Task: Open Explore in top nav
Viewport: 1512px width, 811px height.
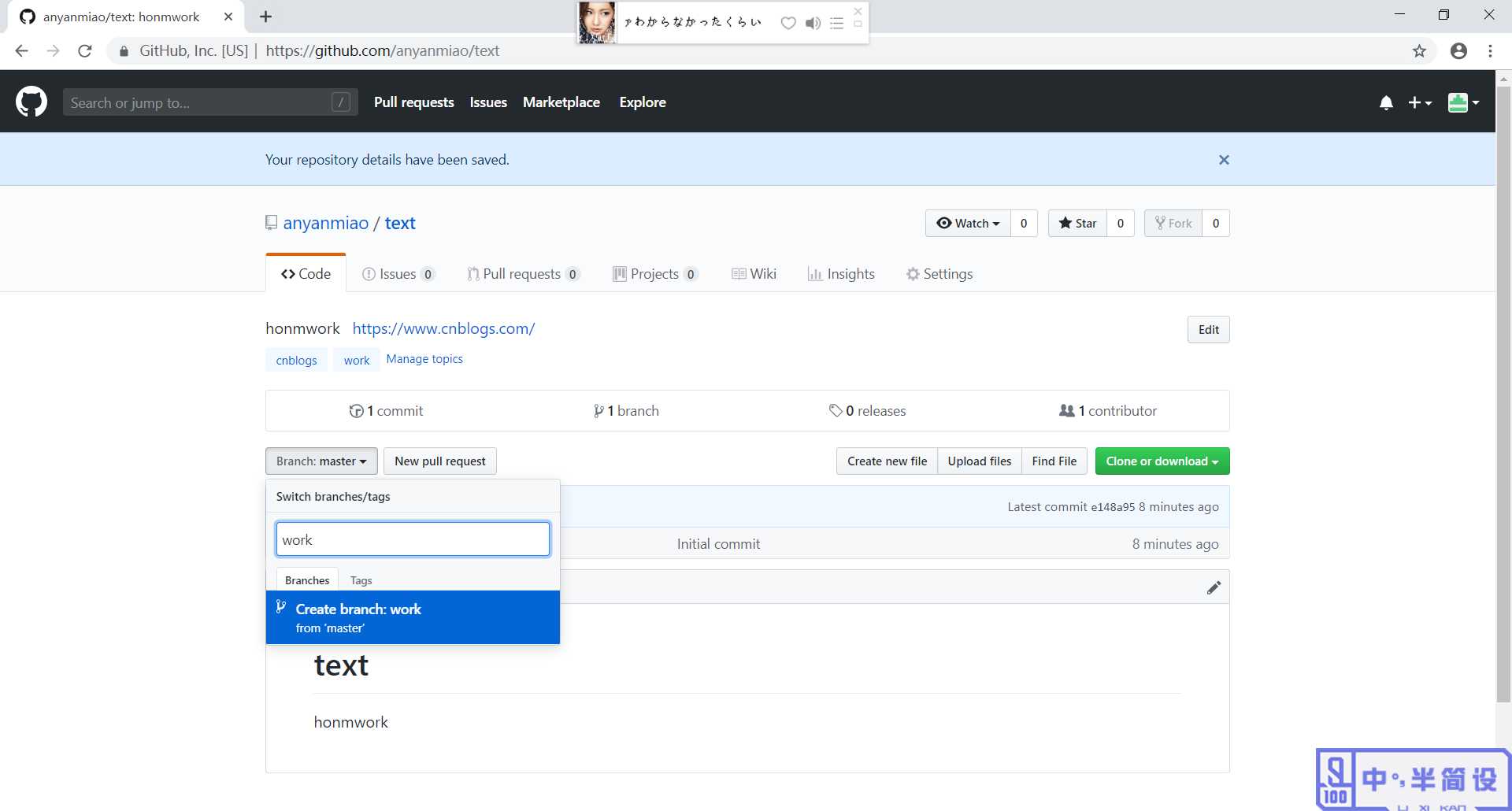Action: 643,102
